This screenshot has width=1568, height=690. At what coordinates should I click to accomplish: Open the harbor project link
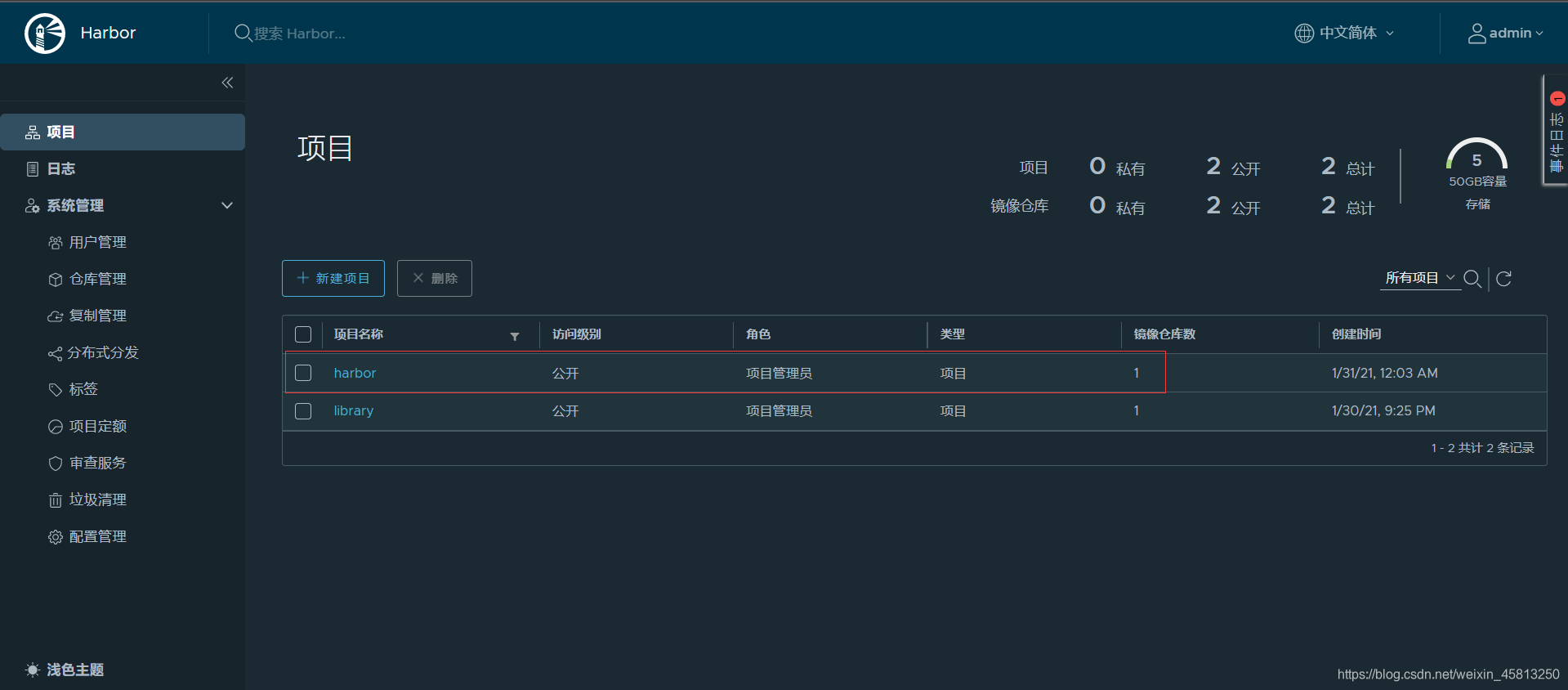(x=355, y=373)
